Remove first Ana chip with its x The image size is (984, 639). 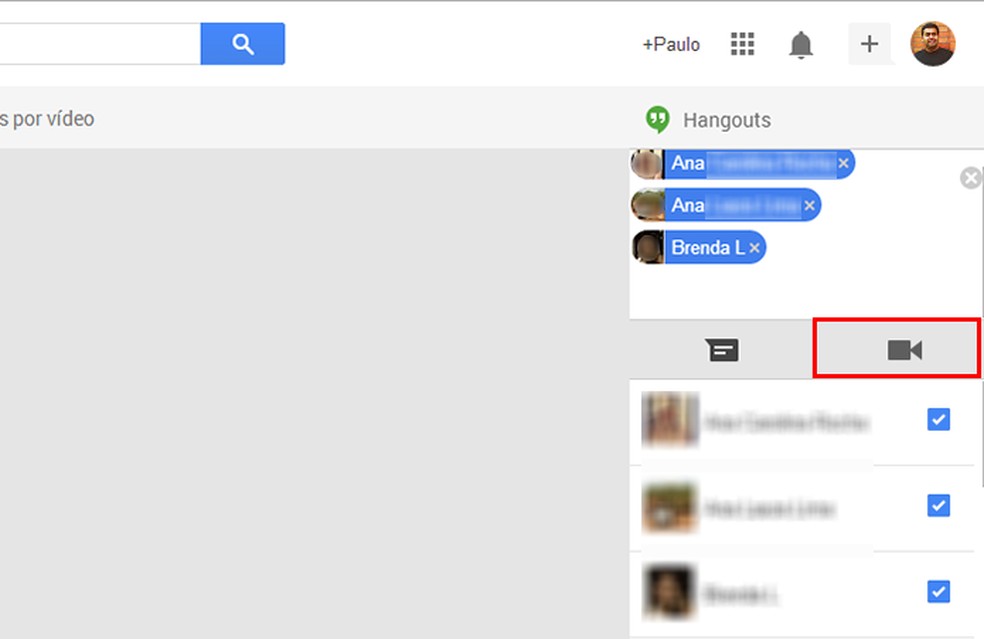[x=843, y=163]
